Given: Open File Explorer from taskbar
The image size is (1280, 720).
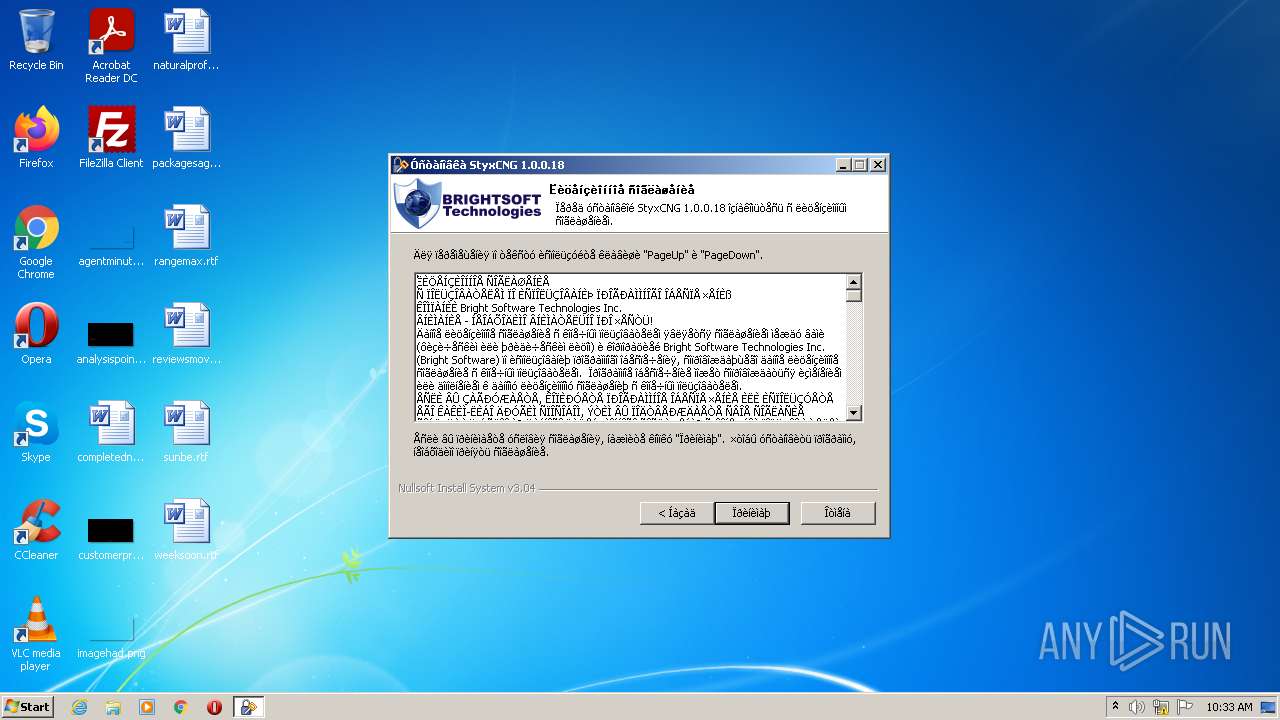Looking at the screenshot, I should pyautogui.click(x=113, y=707).
